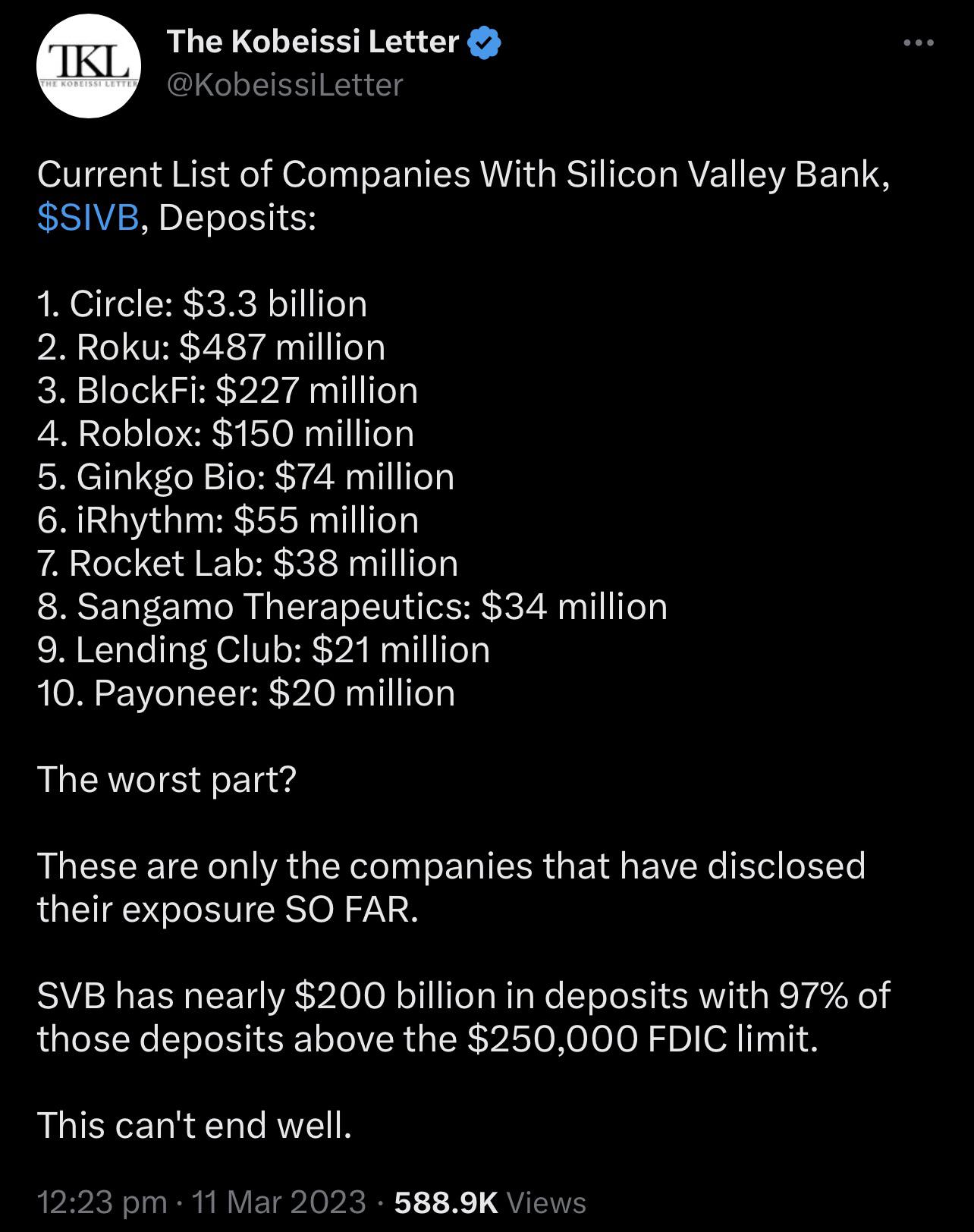
Task: Click the BlockFi: $227 million entry
Action: (x=228, y=391)
